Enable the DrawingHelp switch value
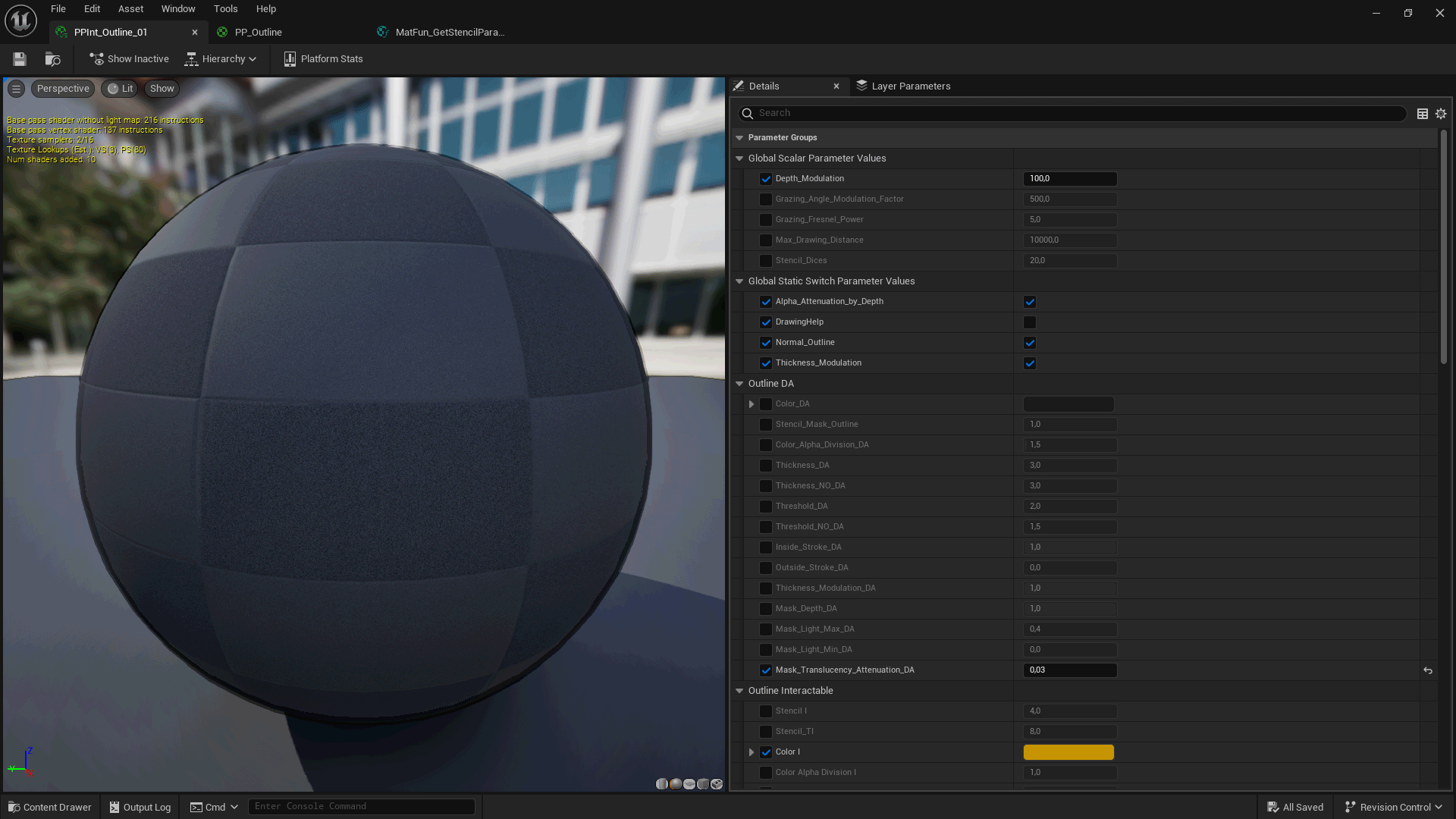This screenshot has height=819, width=1456. pyautogui.click(x=1030, y=322)
